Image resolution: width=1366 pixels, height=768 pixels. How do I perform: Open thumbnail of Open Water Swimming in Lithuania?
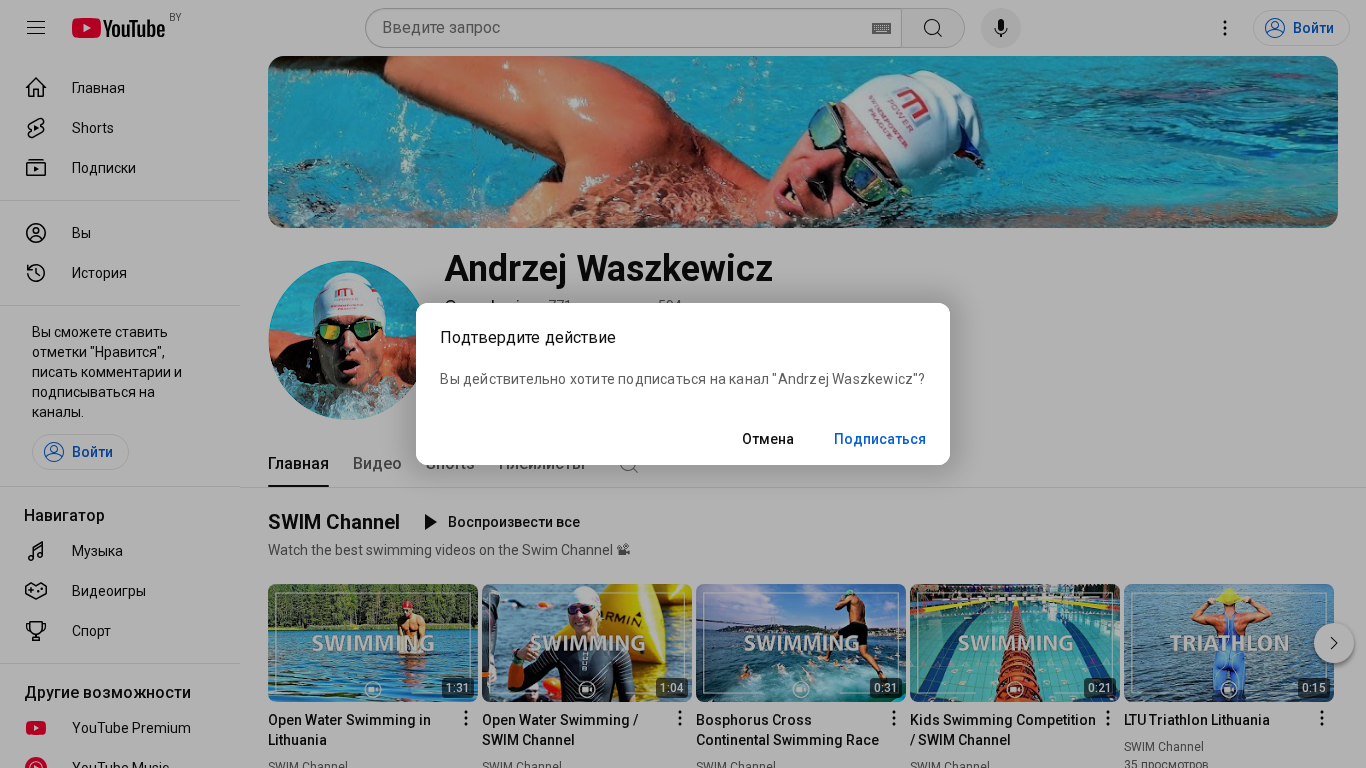coord(373,643)
